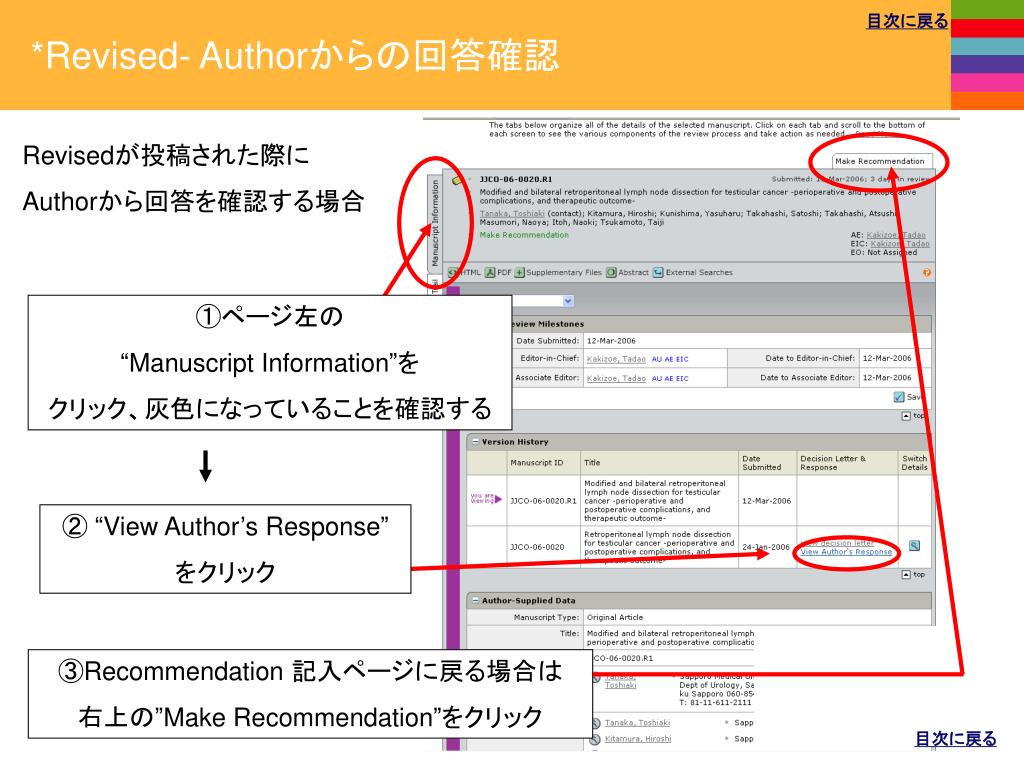Open the PDF proof icon

pos(490,272)
